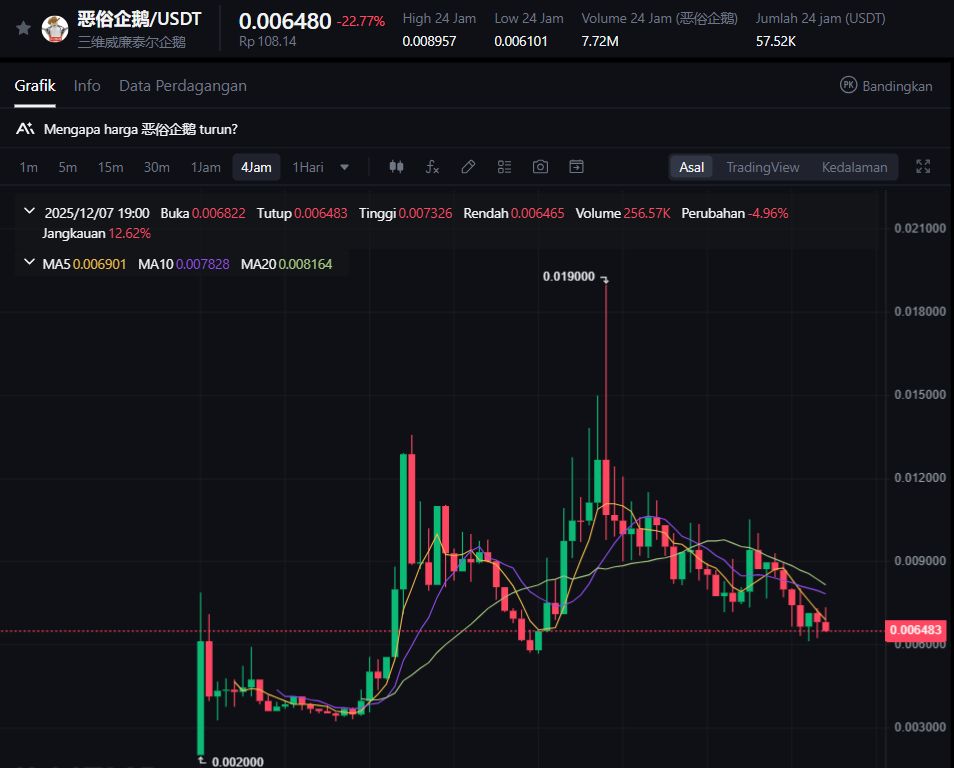The width and height of the screenshot is (954, 768).
Task: Click the AI icon beside the Mengapa harga question
Action: coord(26,129)
